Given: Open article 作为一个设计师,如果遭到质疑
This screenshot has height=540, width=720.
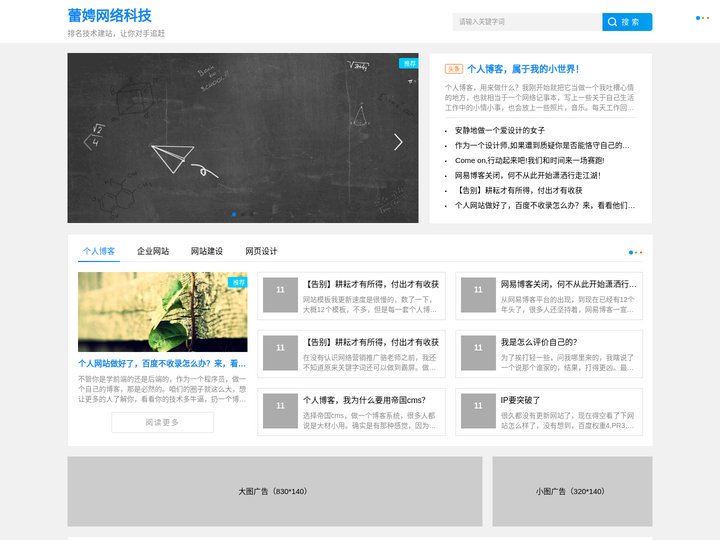Looking at the screenshot, I should [x=542, y=146].
